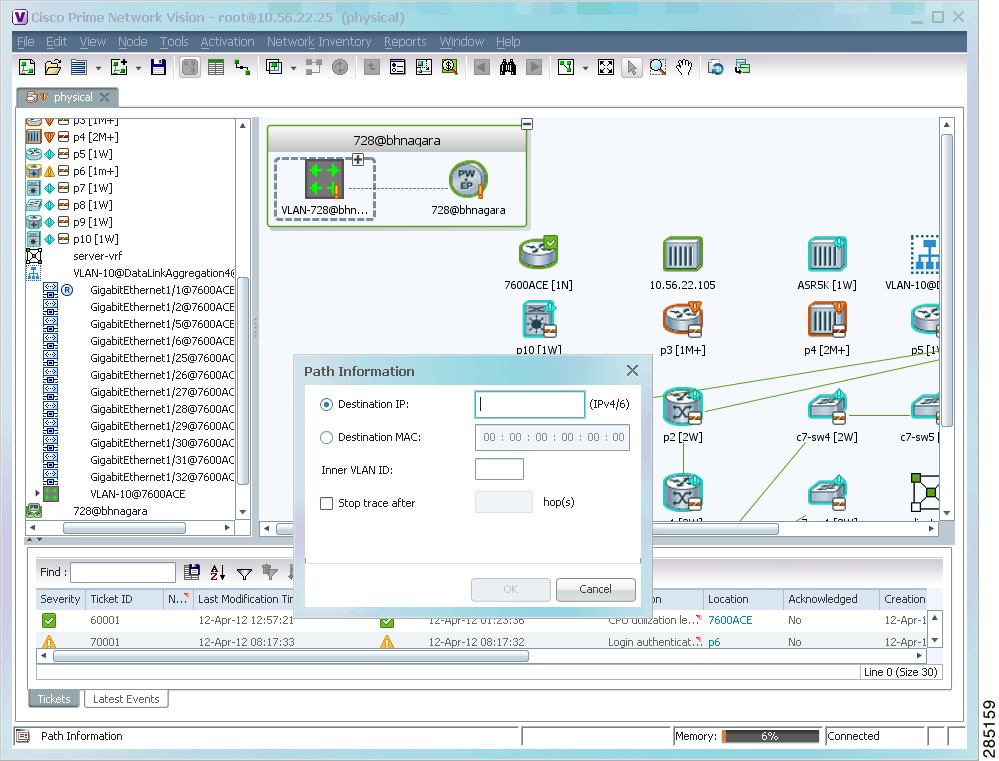
Task: Click Cancel in Path Information dialog
Action: [595, 590]
